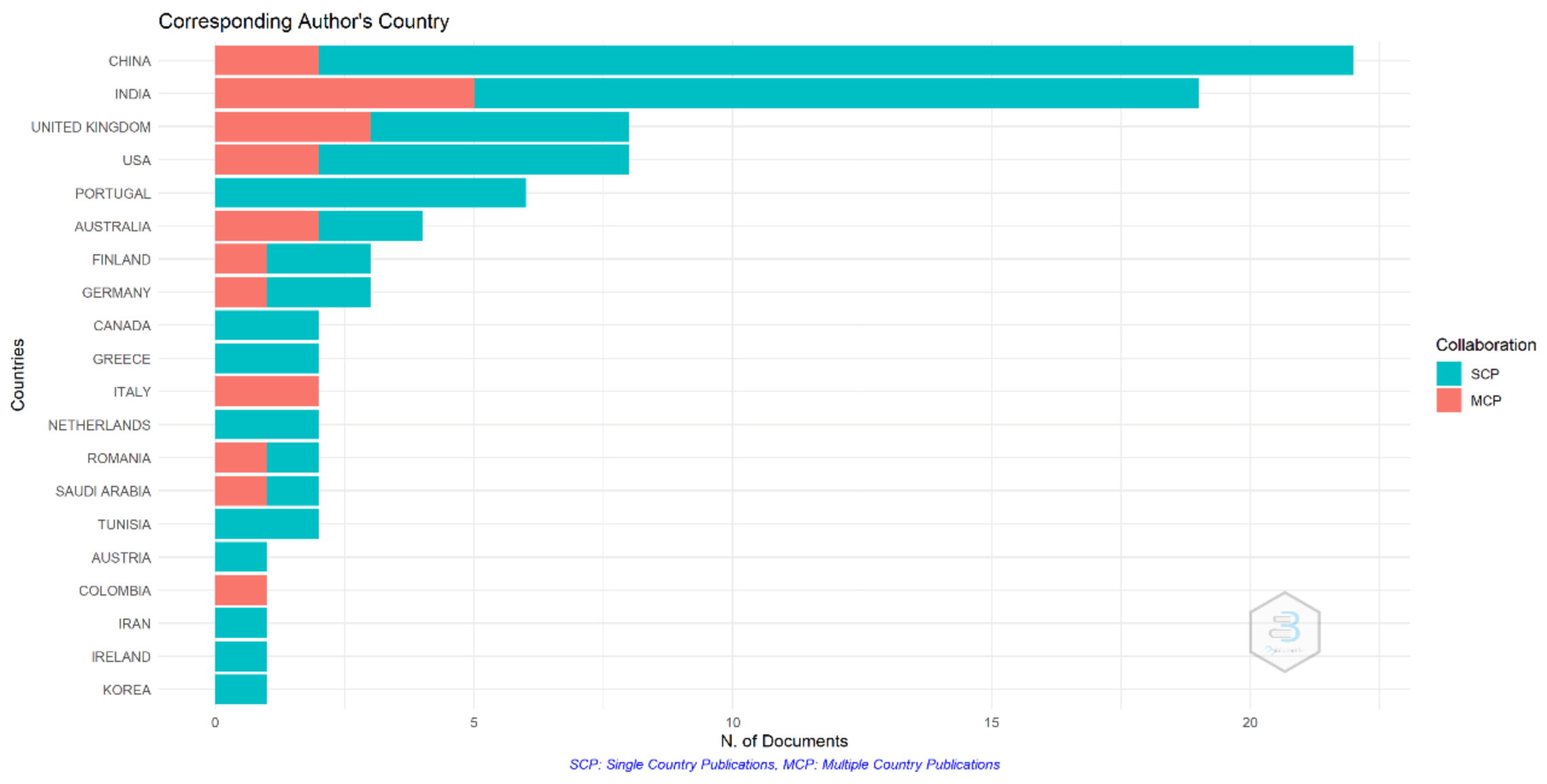Click the blue SCP/MCP caption text
Screen dimensions: 1547x784
pos(784,764)
